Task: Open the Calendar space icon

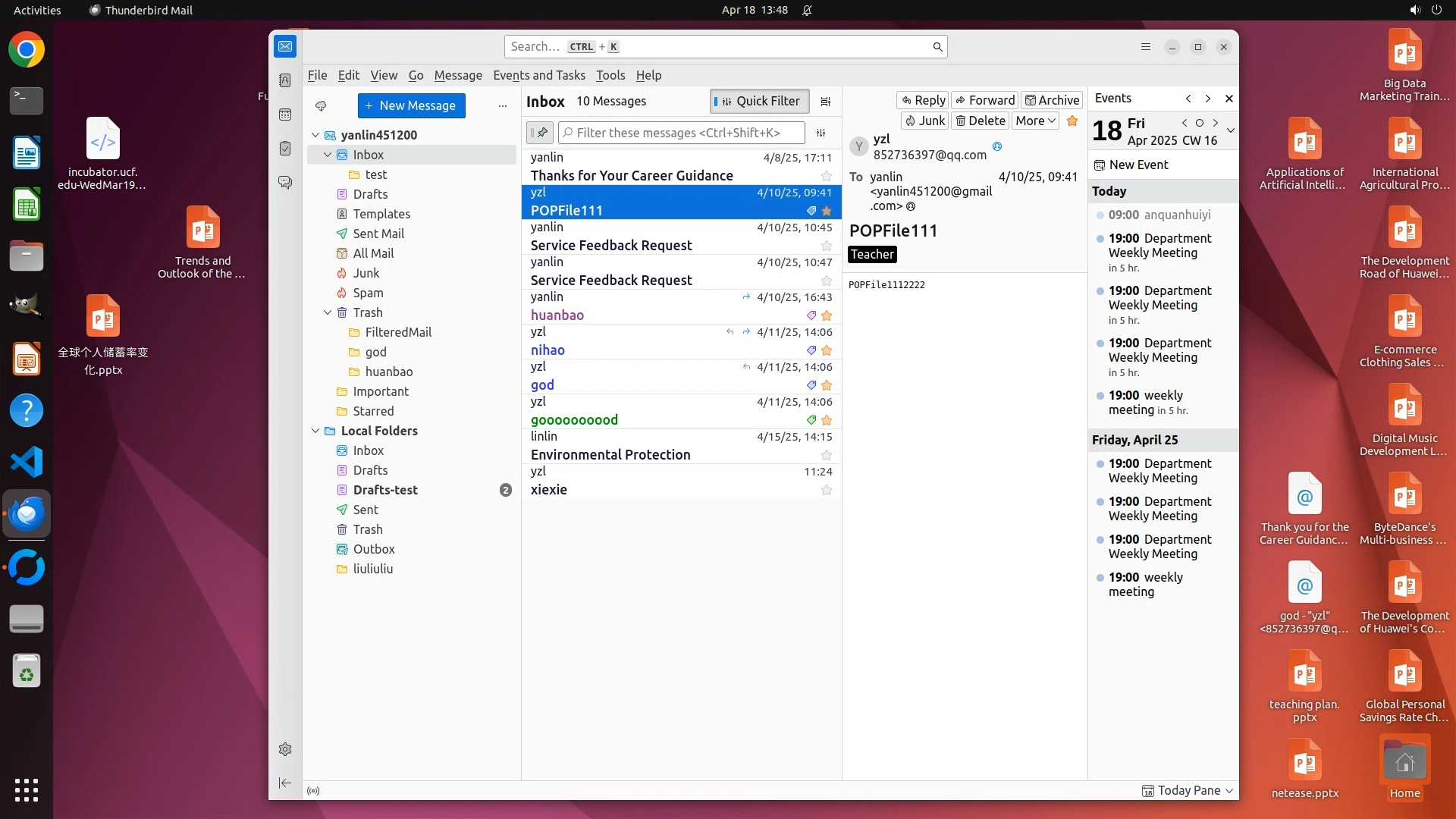Action: 285,115
